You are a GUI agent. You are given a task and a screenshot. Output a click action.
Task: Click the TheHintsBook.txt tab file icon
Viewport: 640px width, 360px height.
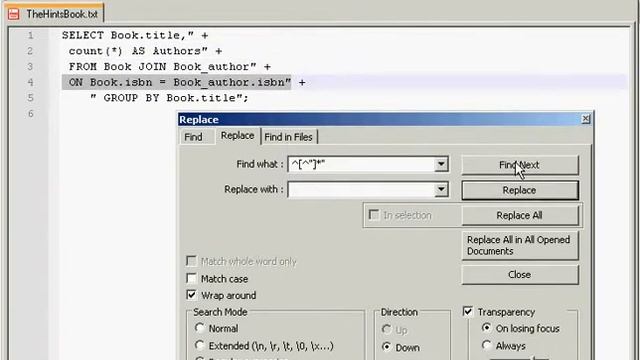(13, 14)
